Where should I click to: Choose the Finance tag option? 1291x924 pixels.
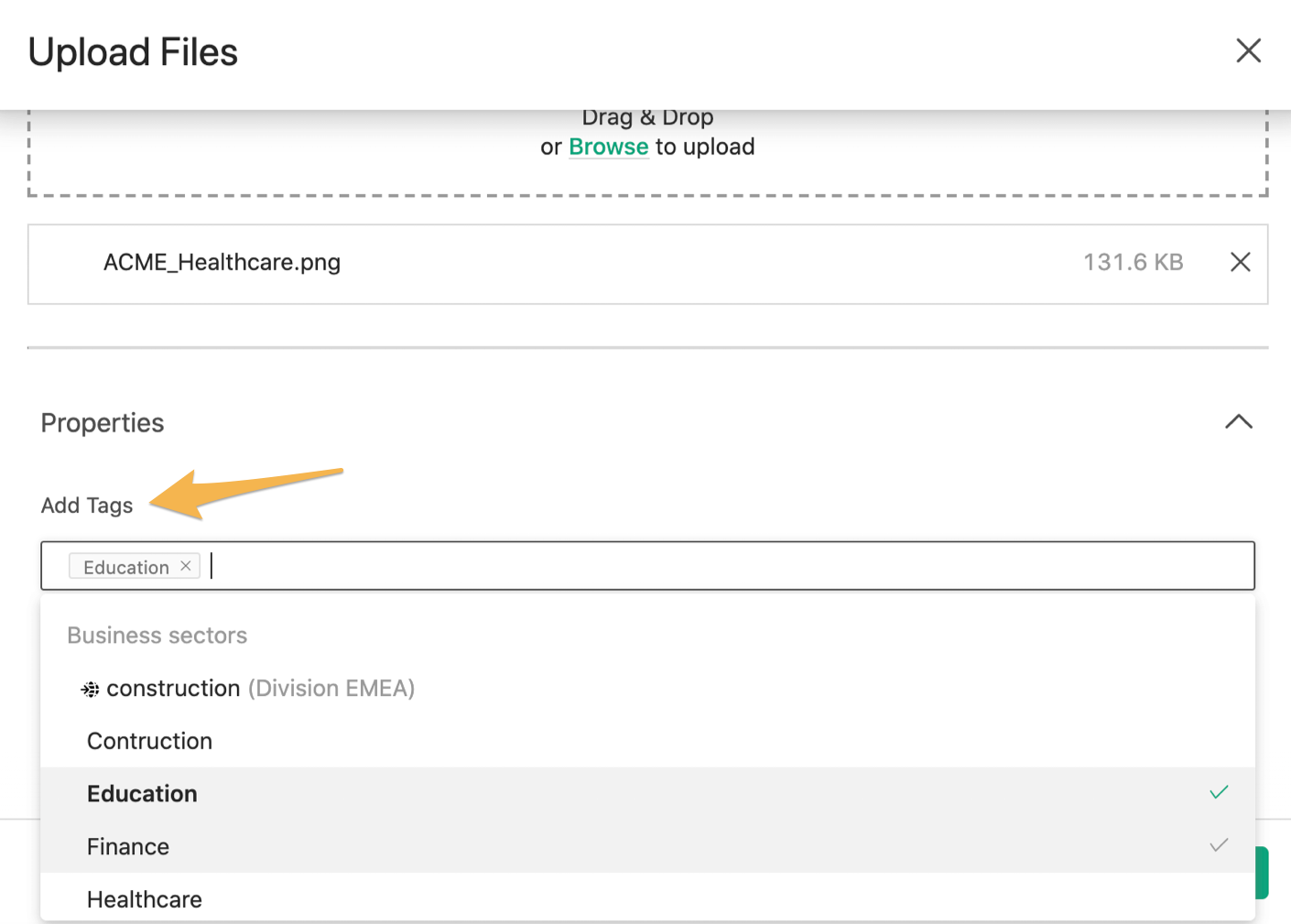point(647,846)
